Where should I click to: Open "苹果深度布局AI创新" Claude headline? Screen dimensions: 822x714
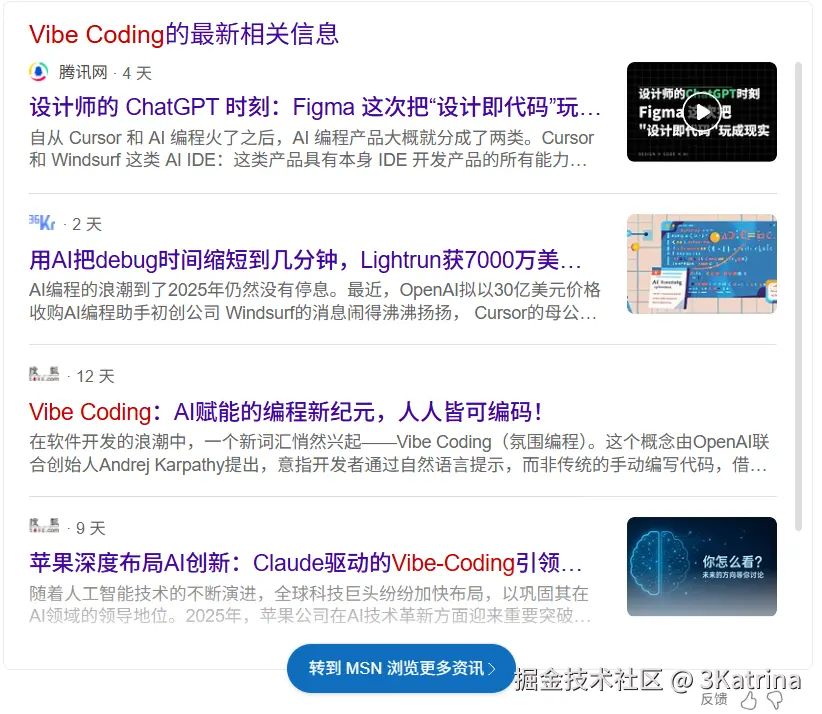pos(306,563)
